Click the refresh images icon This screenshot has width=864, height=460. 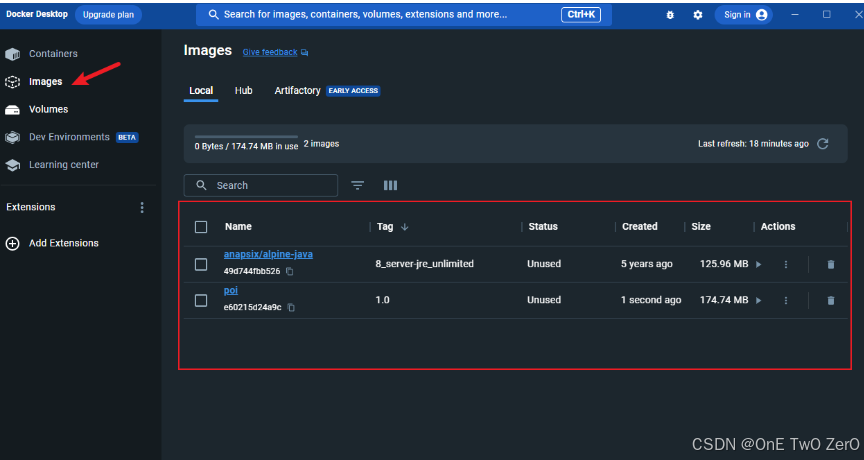(823, 144)
